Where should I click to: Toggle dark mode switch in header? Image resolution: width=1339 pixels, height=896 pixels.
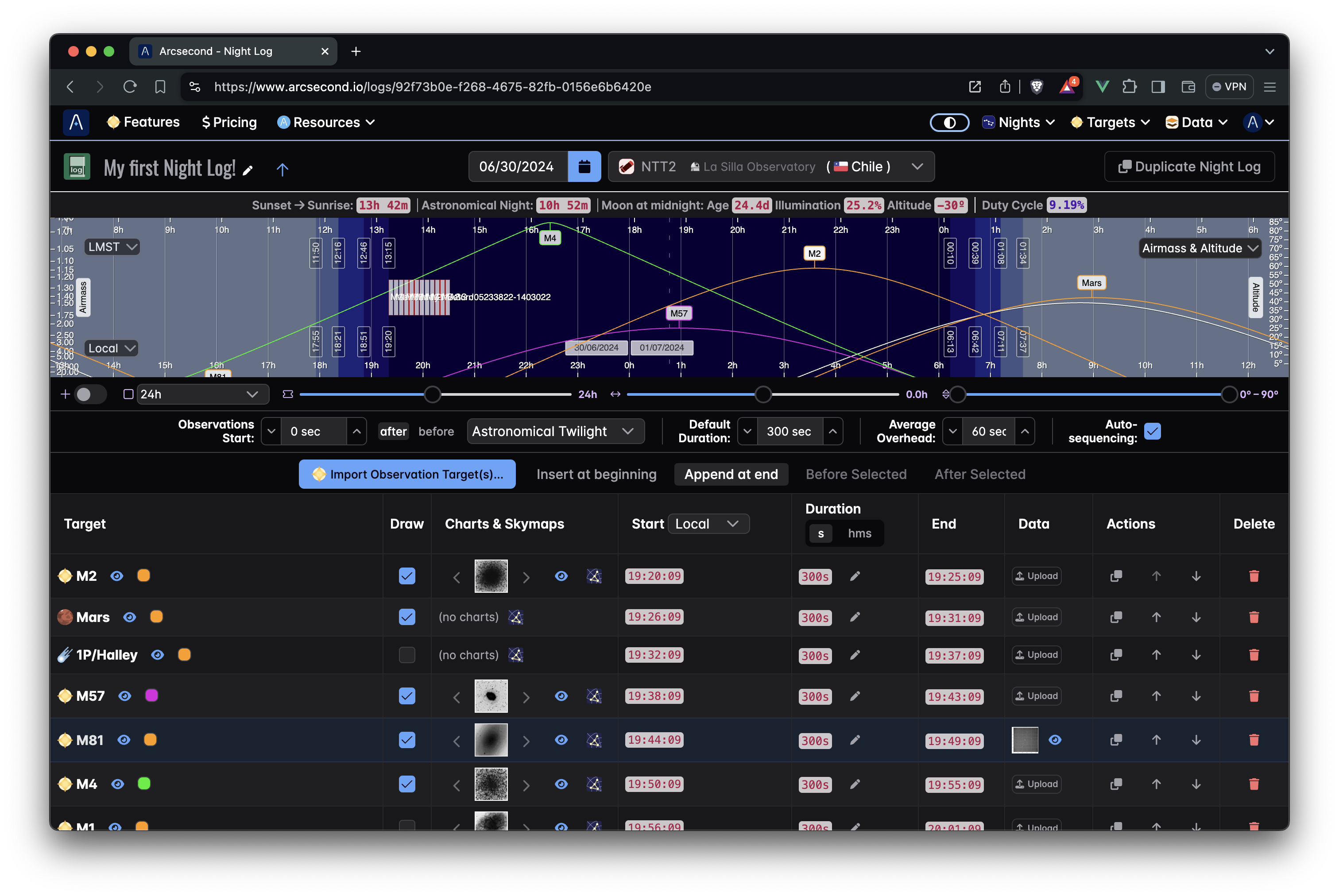coord(949,122)
